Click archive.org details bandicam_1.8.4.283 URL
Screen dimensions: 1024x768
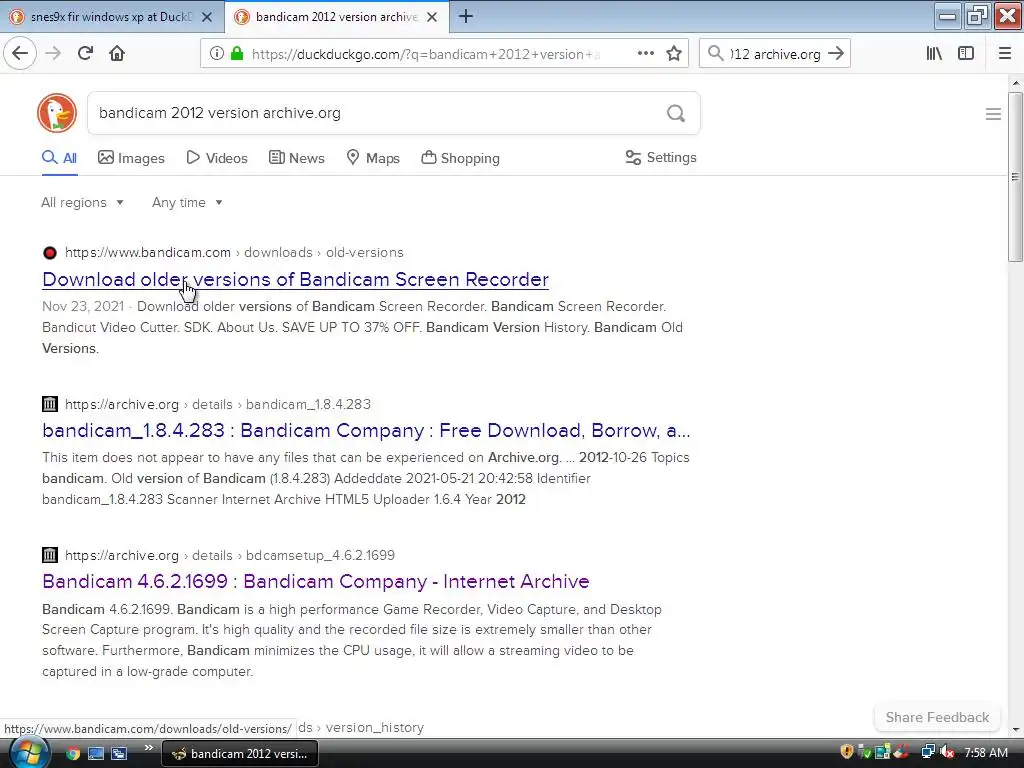(217, 404)
